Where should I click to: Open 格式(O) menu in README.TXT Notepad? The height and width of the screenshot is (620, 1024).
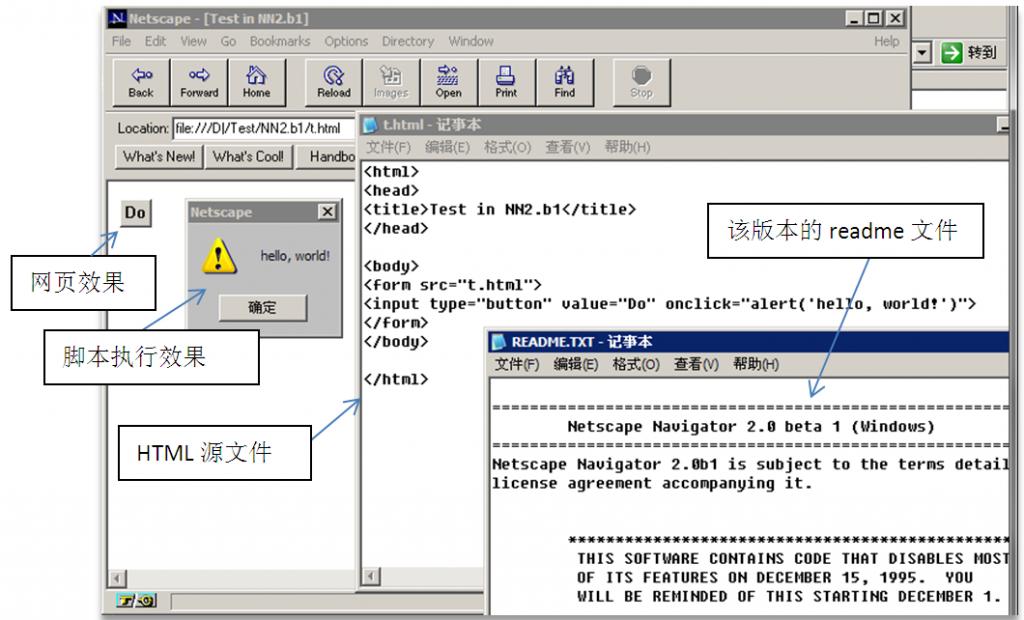pos(636,364)
